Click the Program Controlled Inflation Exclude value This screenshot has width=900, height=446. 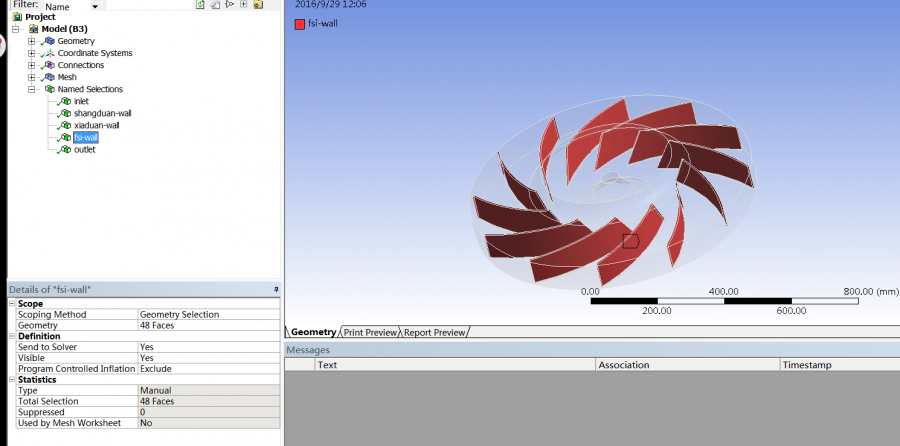(x=209, y=369)
